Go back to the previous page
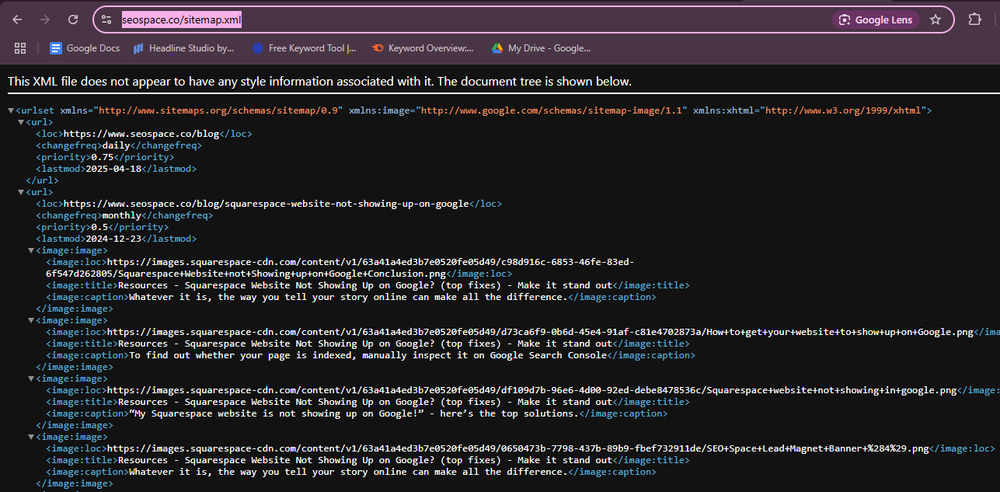This screenshot has height=492, width=1000. tap(17, 20)
